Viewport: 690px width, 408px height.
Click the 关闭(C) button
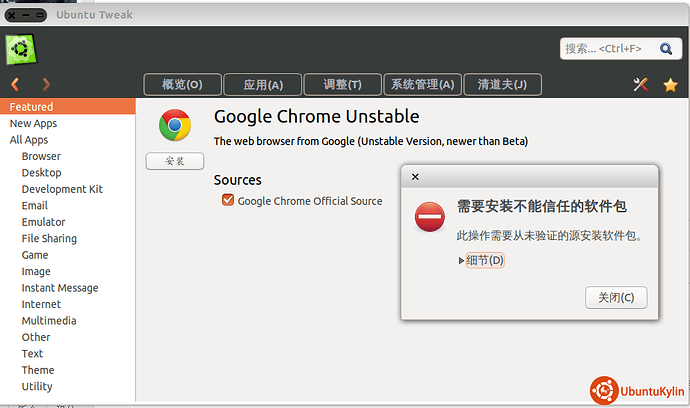616,298
